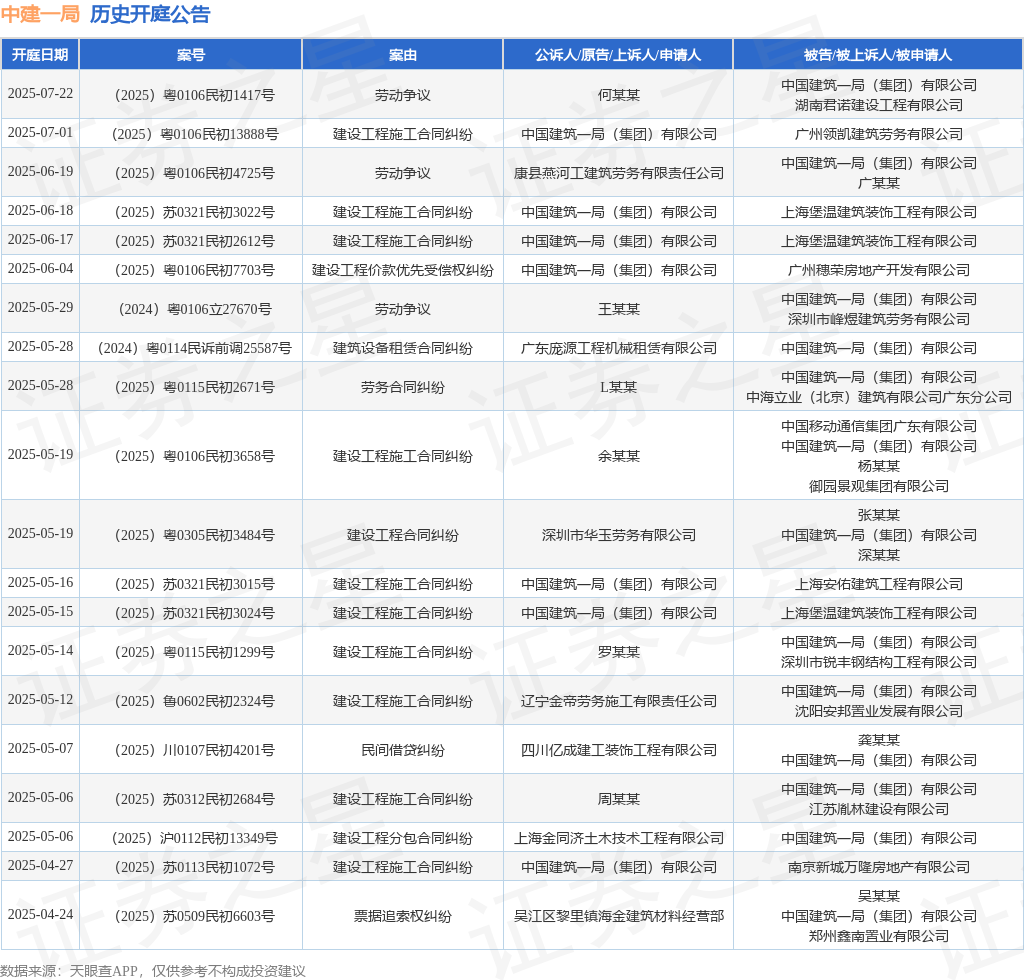Click the date cell 2025-05-29

(x=40, y=307)
